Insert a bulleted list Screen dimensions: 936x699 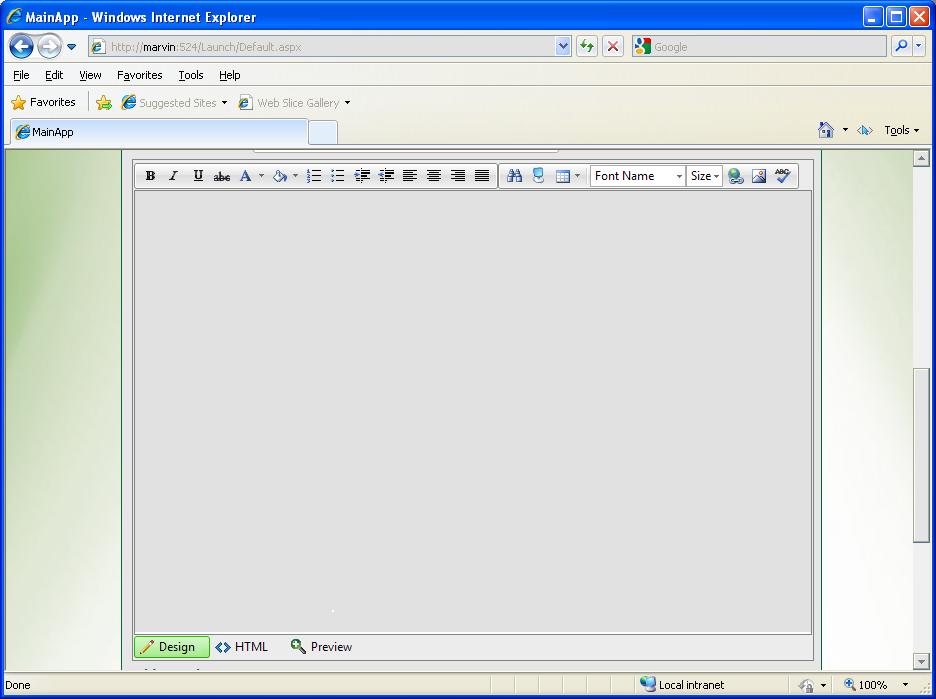tap(338, 175)
